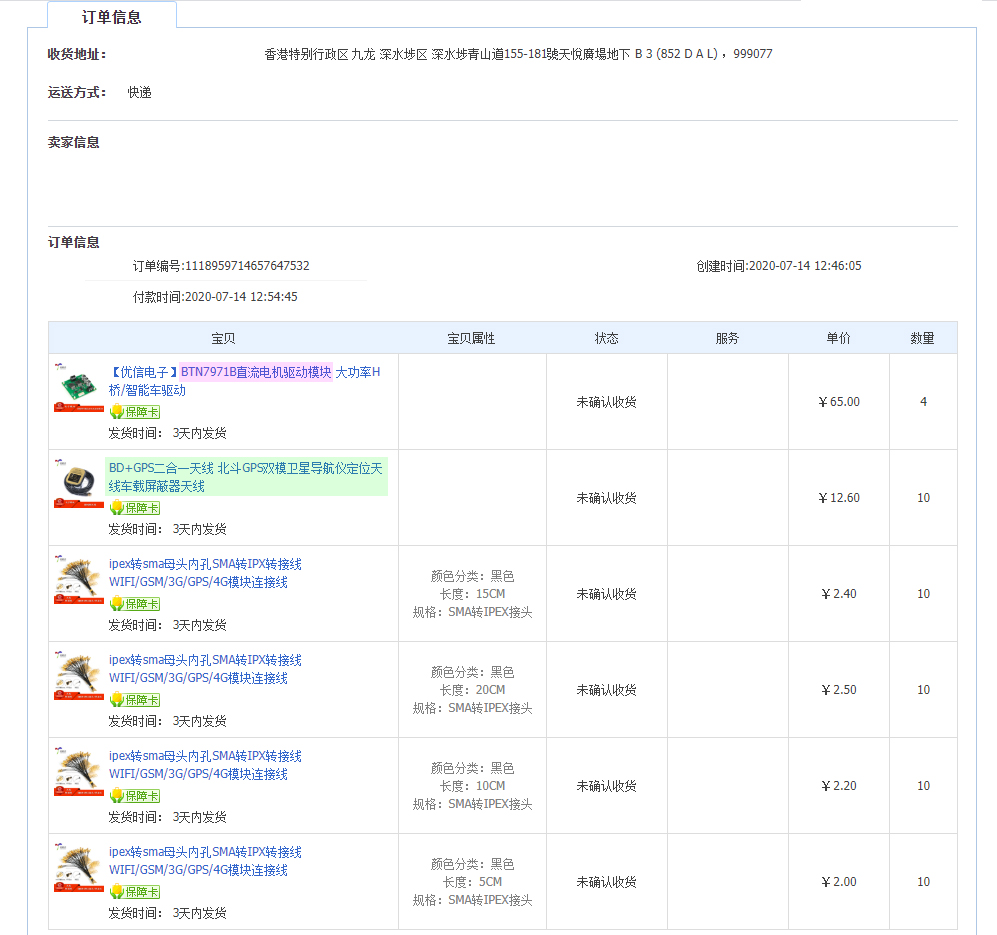
Task: Click 保障卡 icon in the 15CM cable row
Action: tap(134, 604)
